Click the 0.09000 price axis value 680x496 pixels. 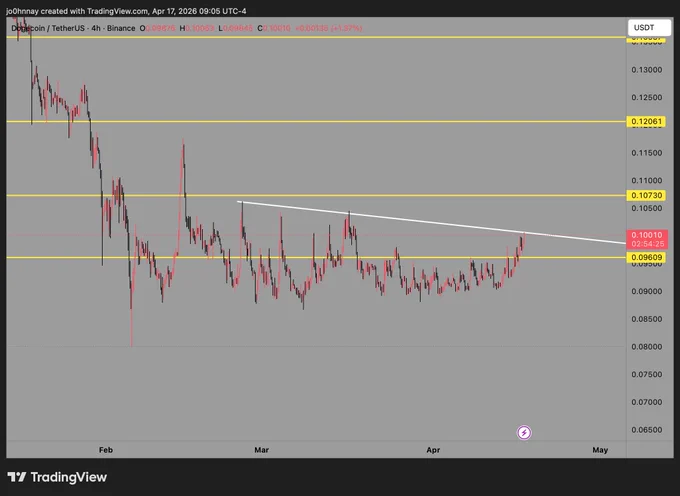[x=647, y=291]
